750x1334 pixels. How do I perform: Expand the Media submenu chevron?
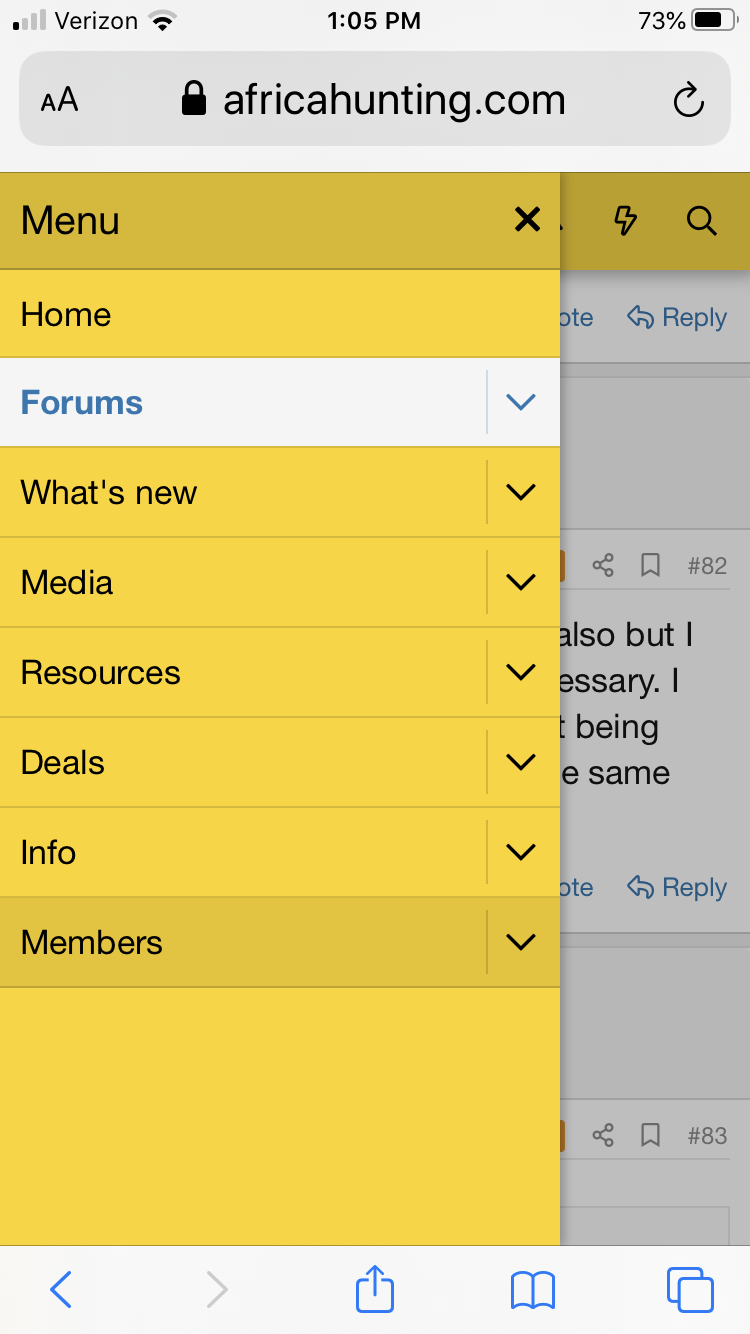522,582
